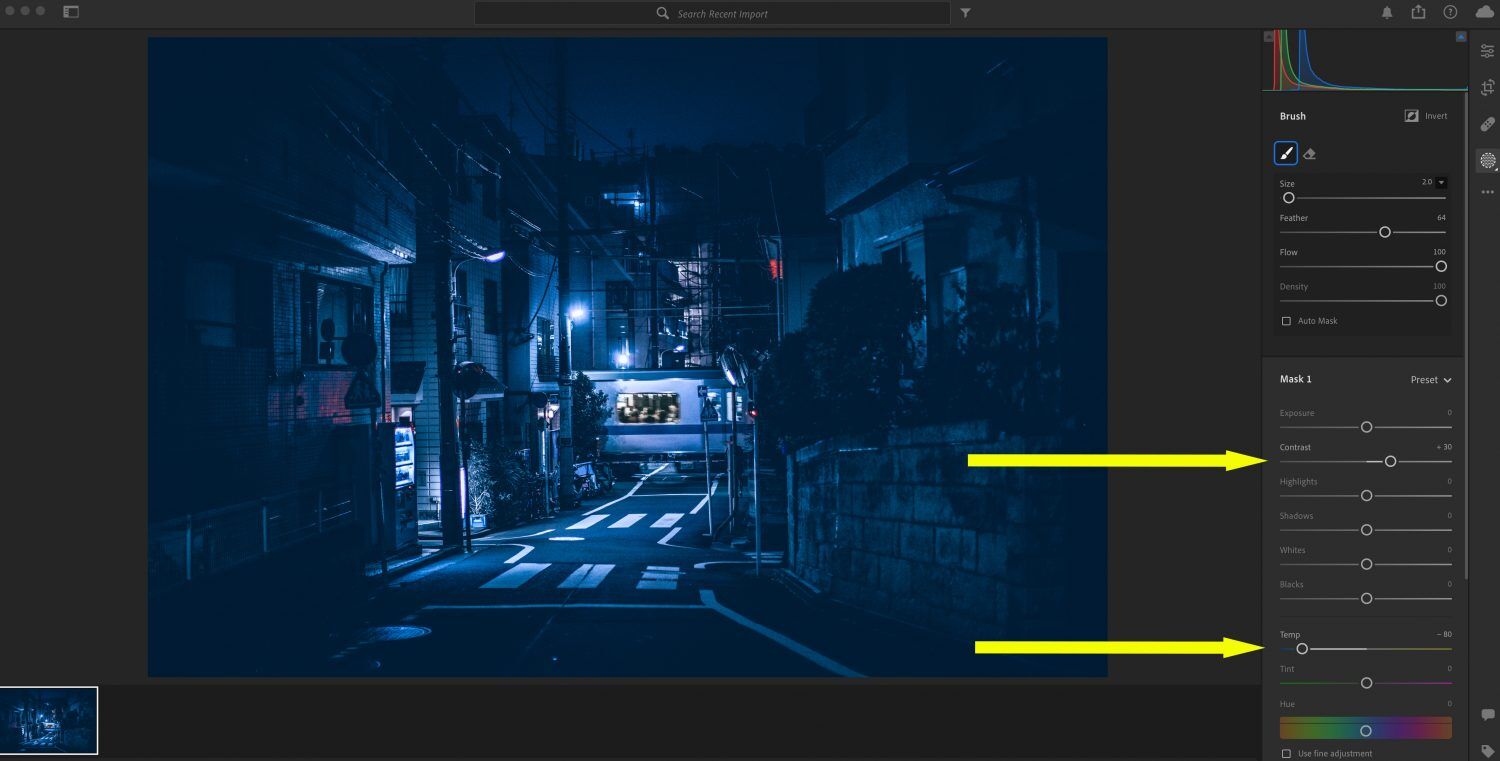
Task: Toggle the Invert mask option
Action: [x=1426, y=116]
